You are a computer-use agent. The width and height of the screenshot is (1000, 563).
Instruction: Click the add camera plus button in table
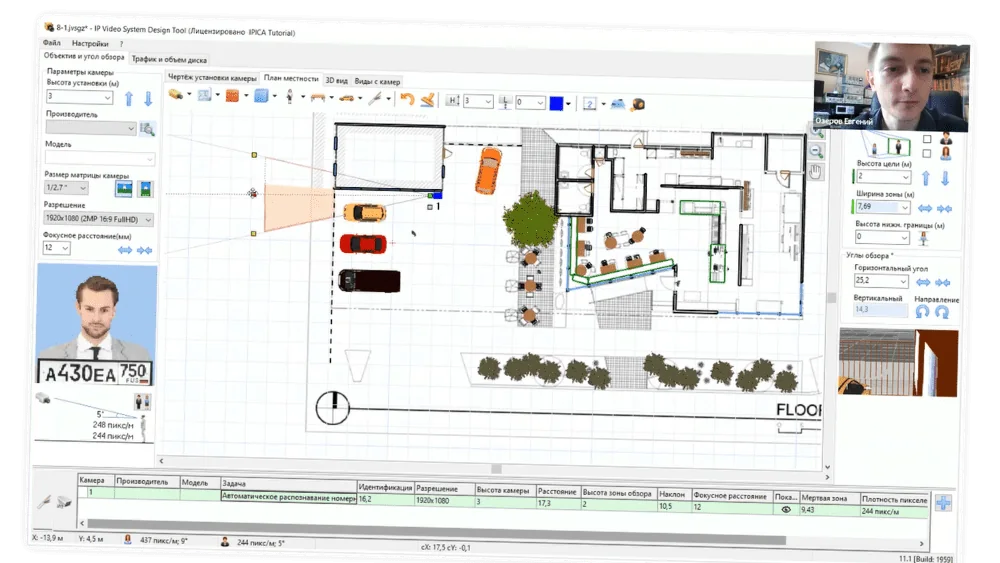pyautogui.click(x=943, y=503)
